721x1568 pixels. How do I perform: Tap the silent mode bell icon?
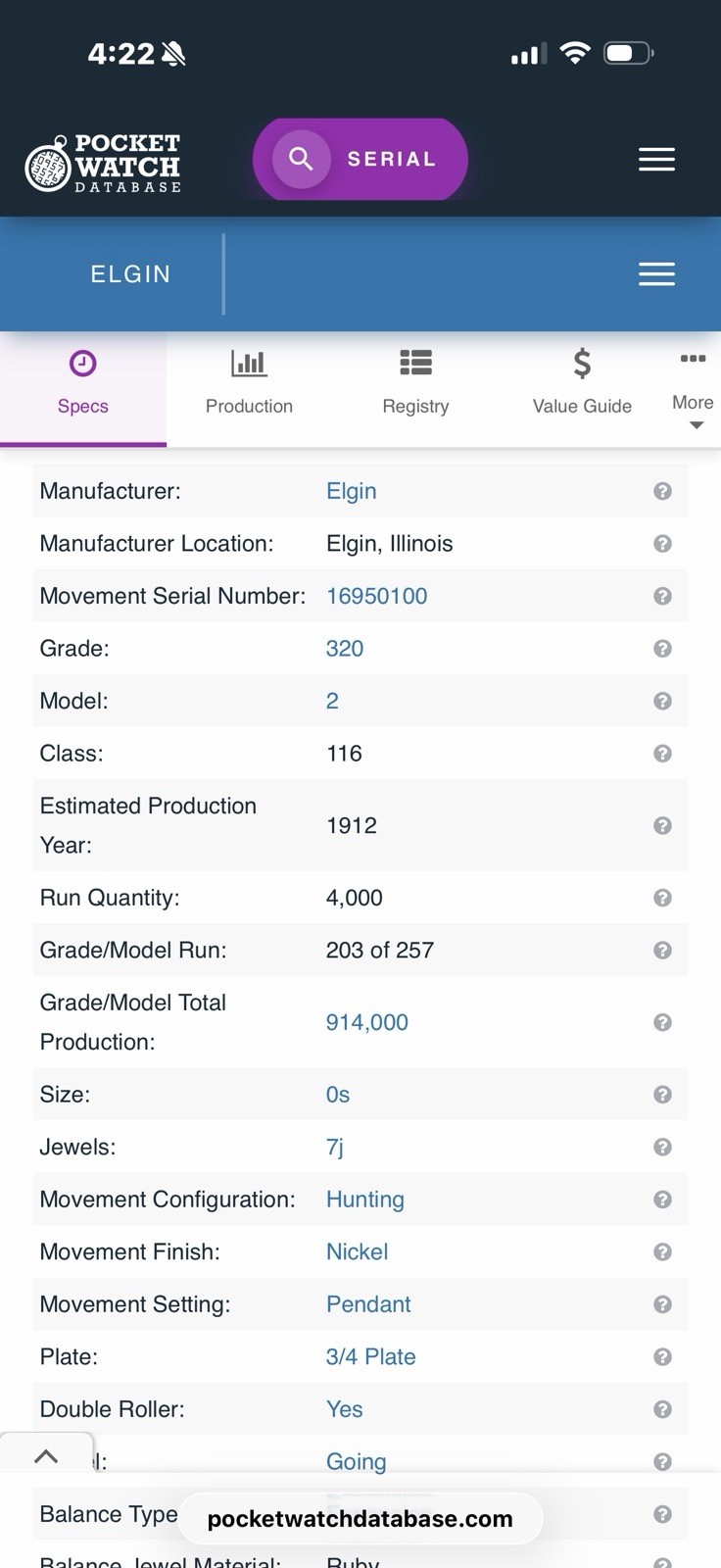174,54
